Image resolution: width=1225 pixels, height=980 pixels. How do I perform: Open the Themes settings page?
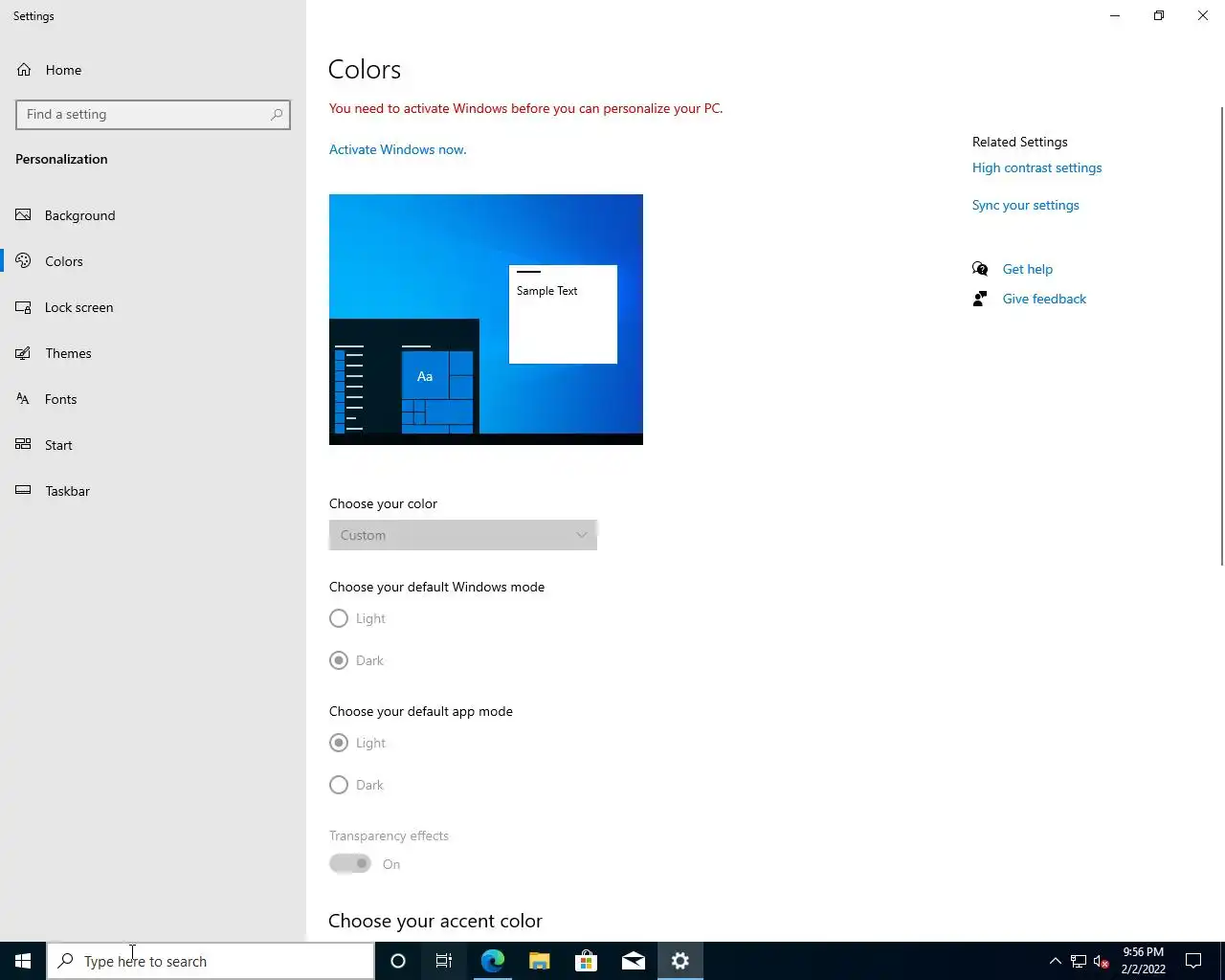tap(153, 353)
